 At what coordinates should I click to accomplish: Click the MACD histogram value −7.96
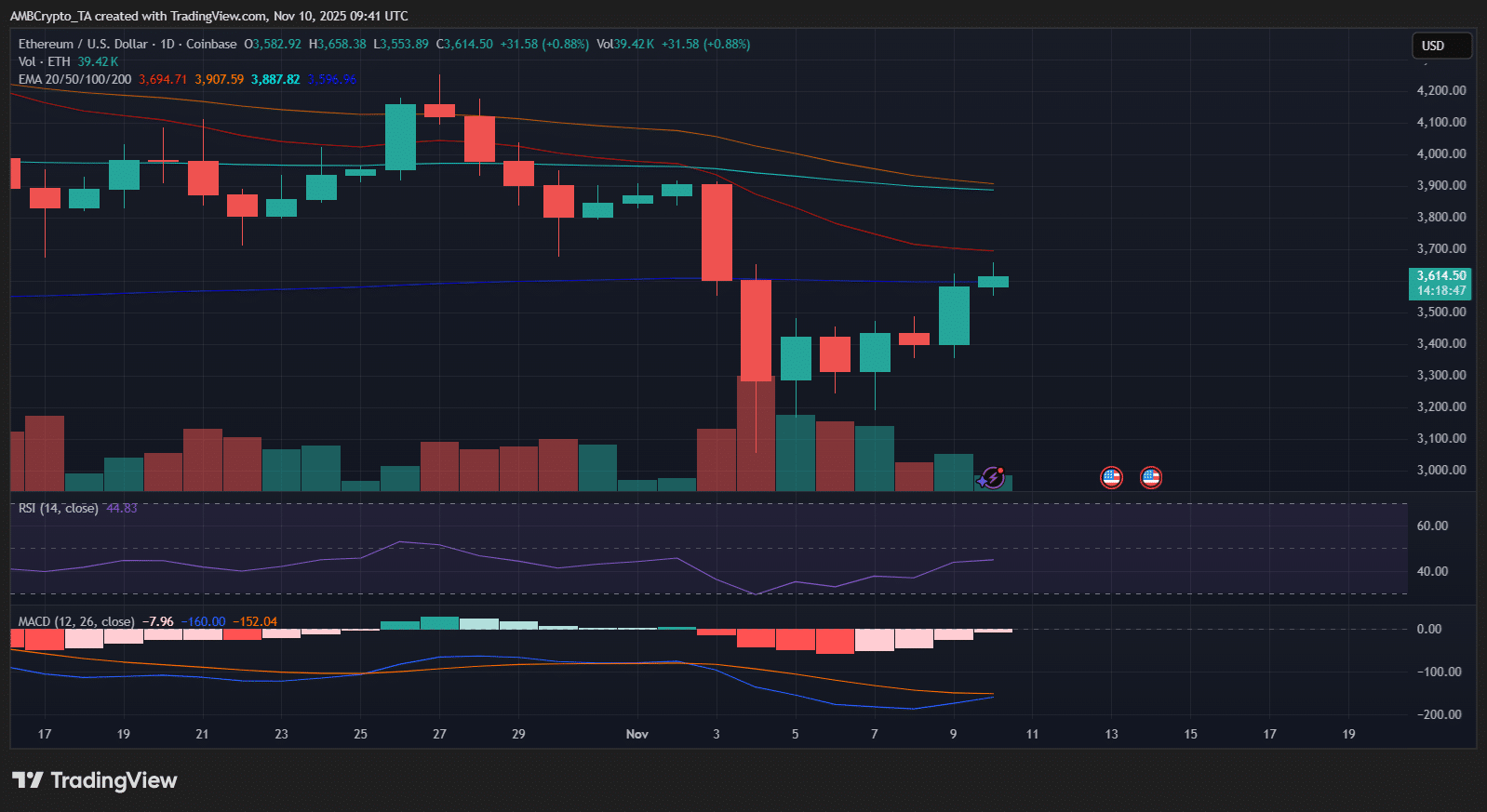tap(157, 621)
